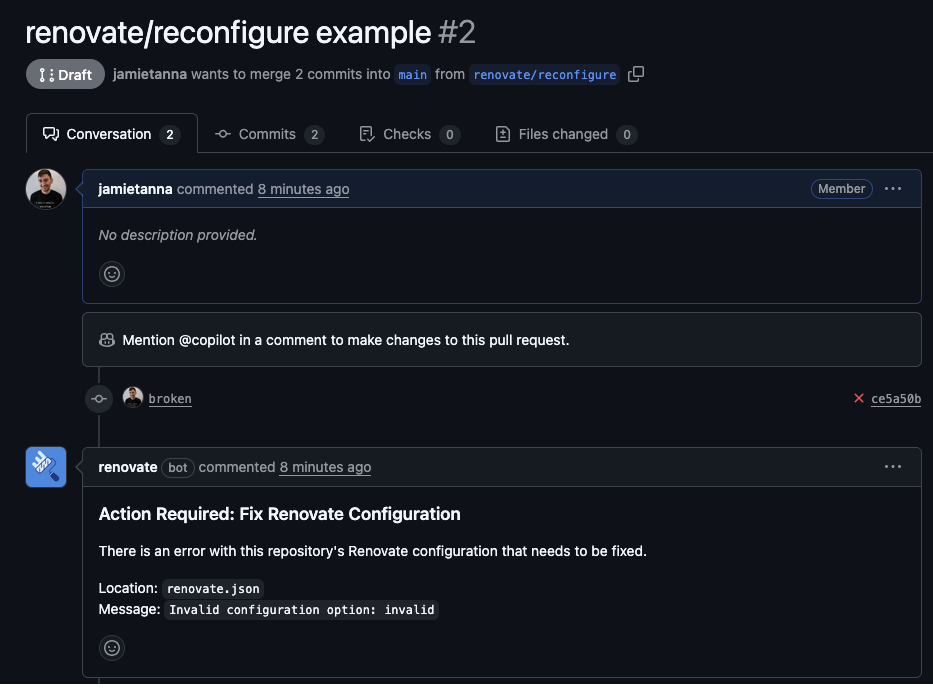
Task: Click the ce5a50b commit hash
Action: [896, 398]
